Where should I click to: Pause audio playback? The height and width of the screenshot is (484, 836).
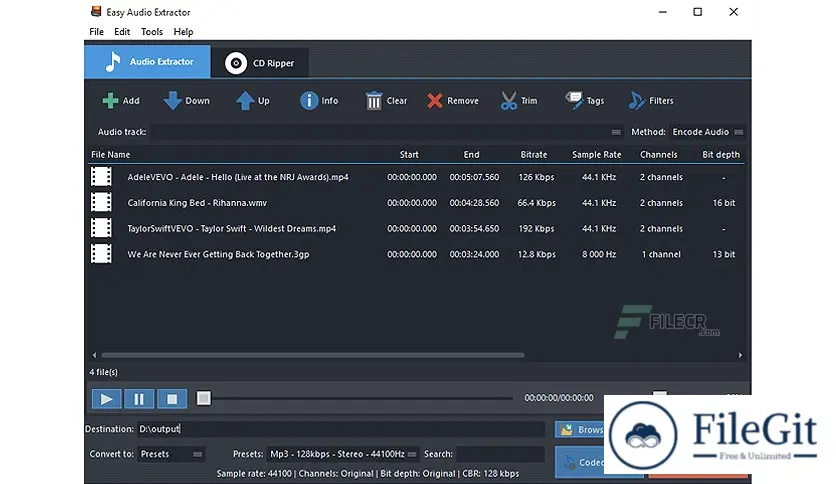139,398
